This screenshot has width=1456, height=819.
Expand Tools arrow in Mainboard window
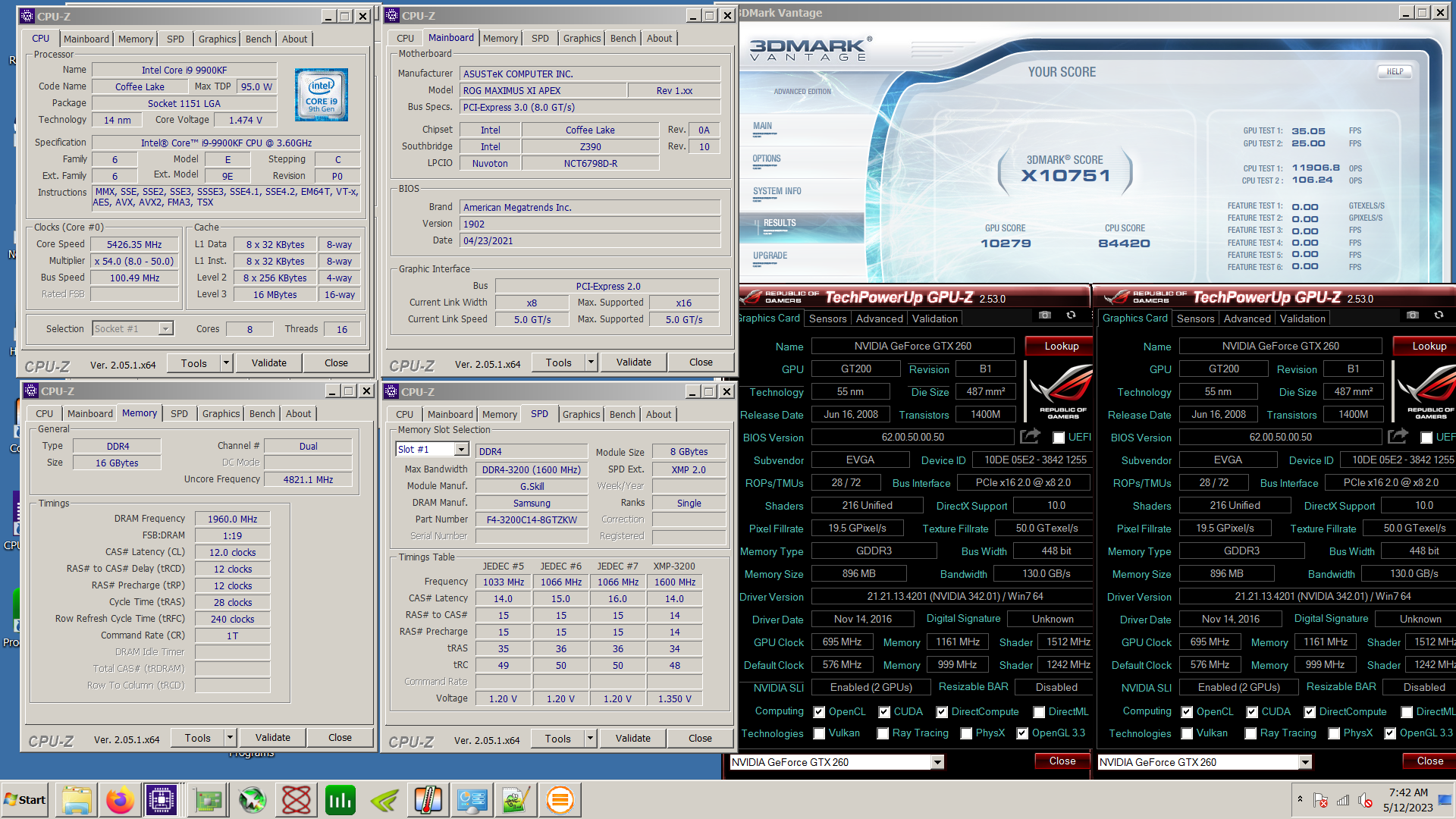pos(591,362)
